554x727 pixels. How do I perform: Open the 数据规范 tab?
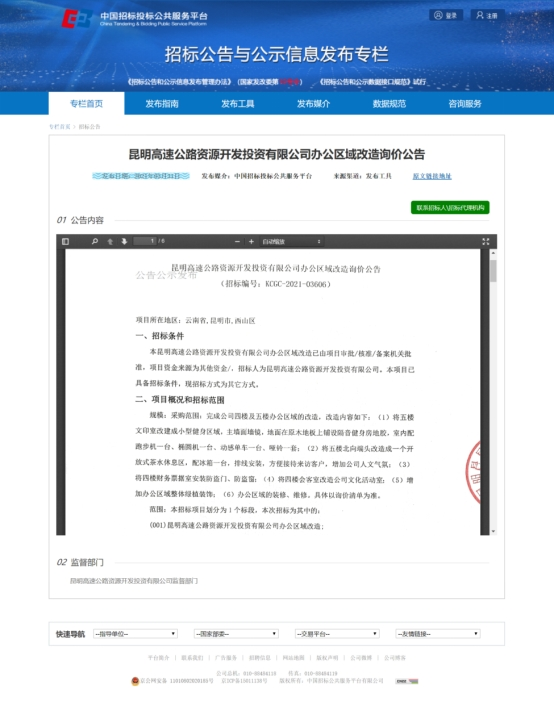tap(389, 104)
